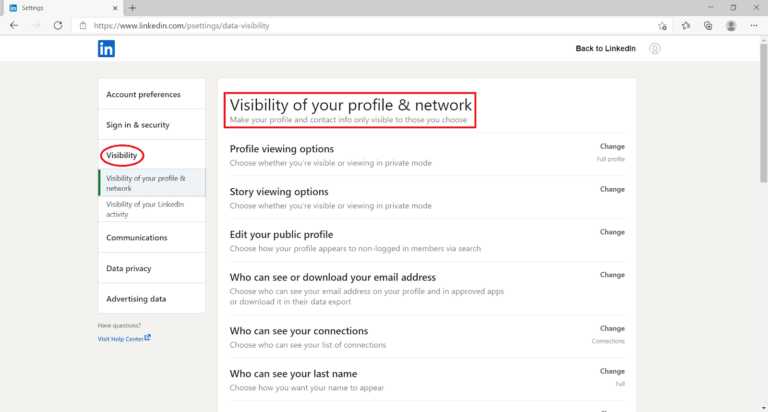Viewport: 768px width, 412px height.
Task: View site information via the lock icon
Action: pyautogui.click(x=83, y=25)
